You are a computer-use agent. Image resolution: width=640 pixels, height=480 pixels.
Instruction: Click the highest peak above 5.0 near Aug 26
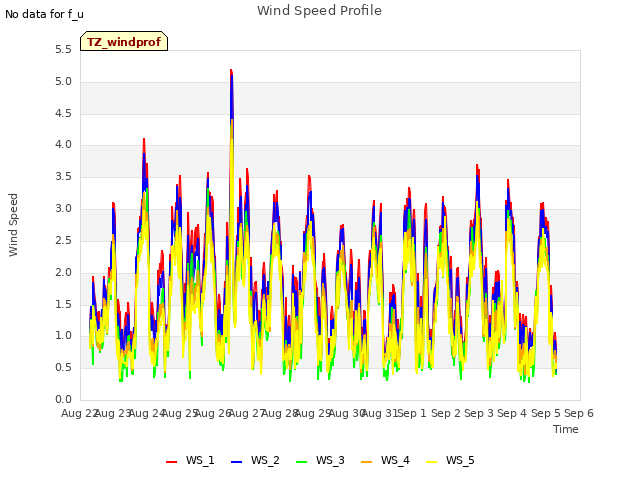pos(231,71)
